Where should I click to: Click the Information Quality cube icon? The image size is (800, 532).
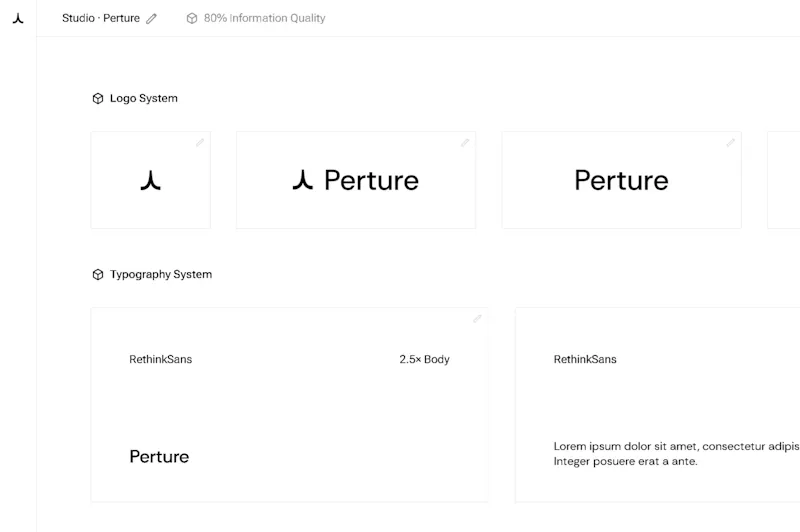coord(192,18)
